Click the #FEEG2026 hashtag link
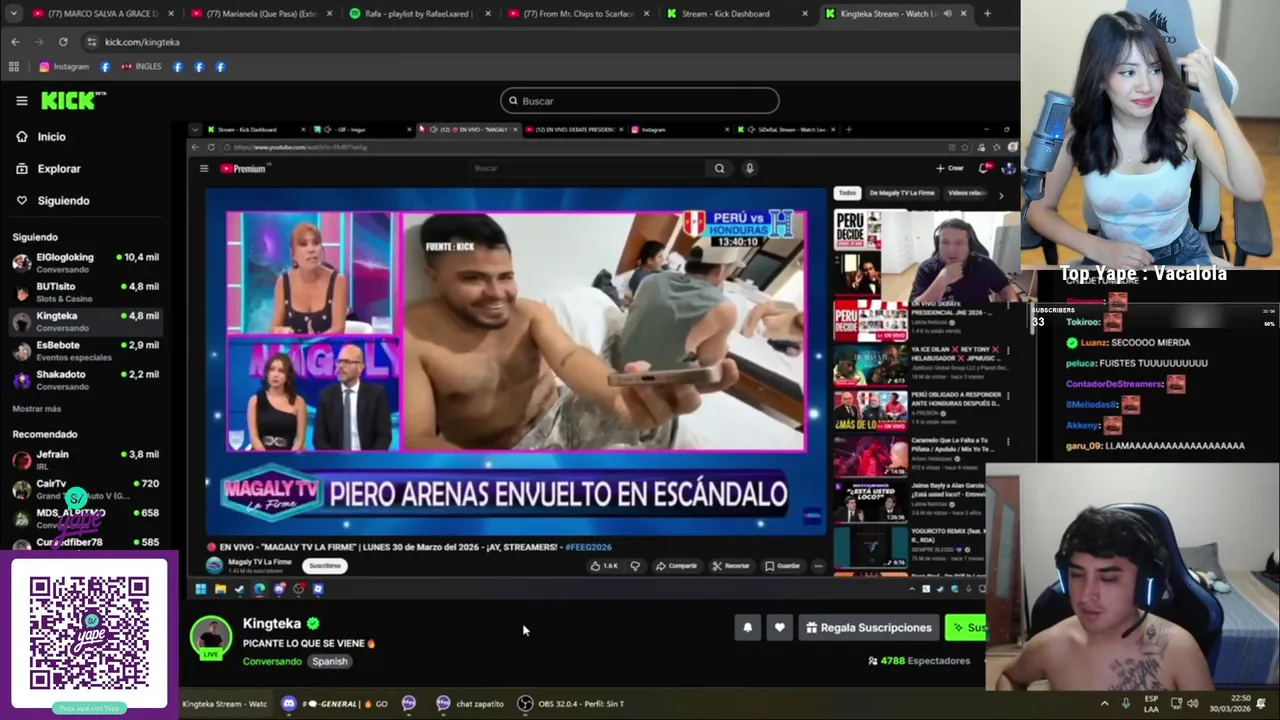The width and height of the screenshot is (1280, 720). click(588, 547)
